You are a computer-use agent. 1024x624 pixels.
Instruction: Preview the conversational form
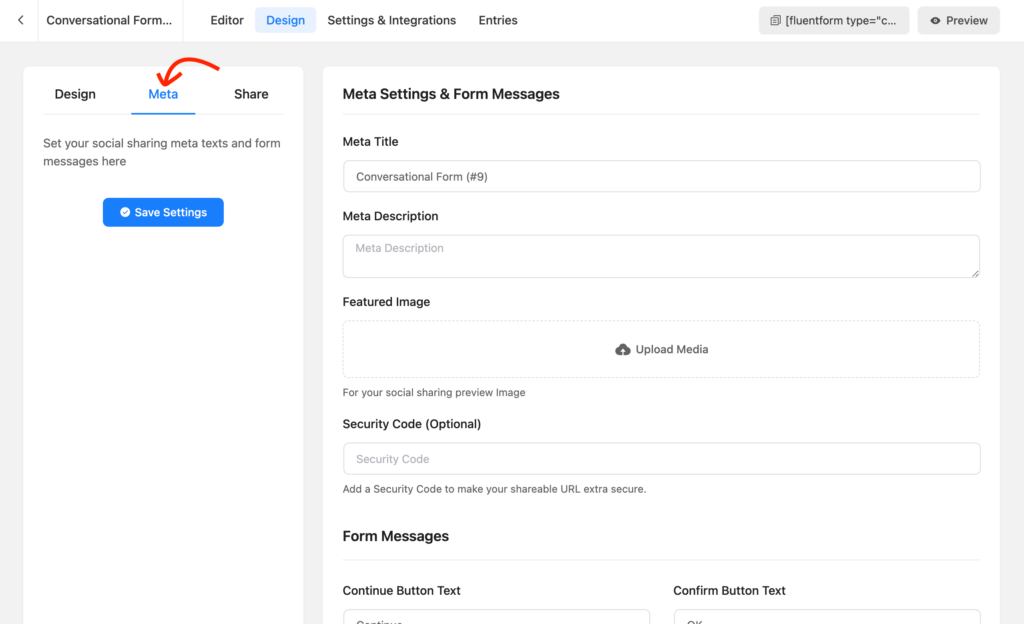point(958,20)
